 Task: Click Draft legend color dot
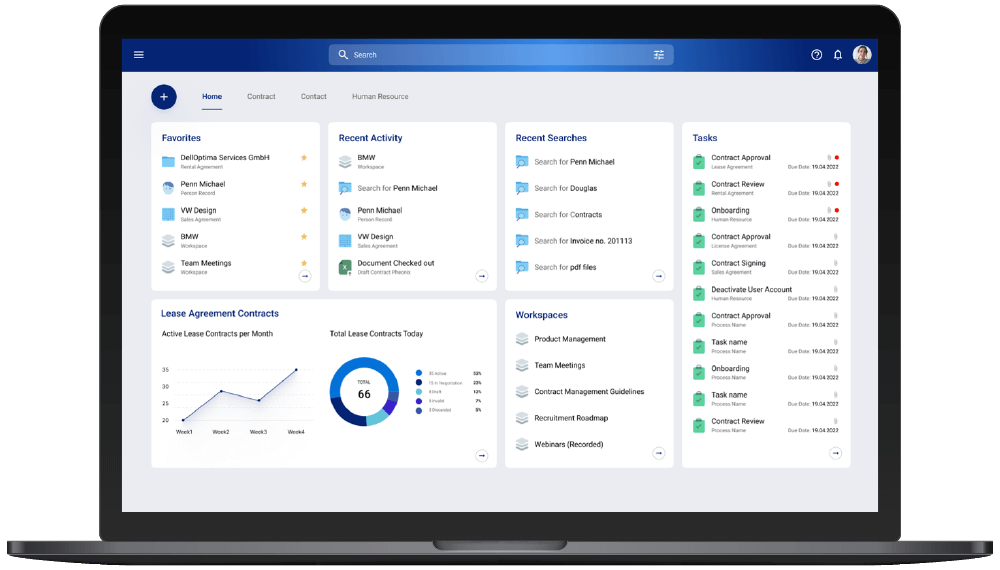419,392
